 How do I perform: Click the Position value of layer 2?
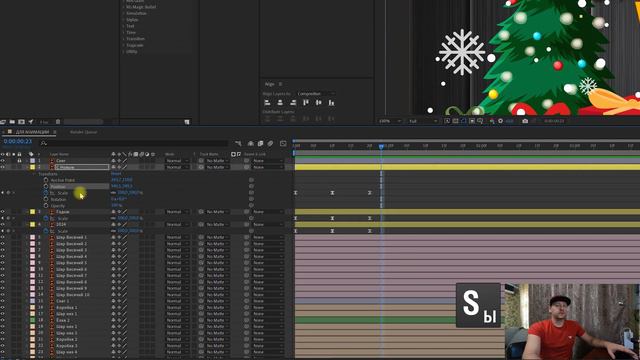[122, 186]
